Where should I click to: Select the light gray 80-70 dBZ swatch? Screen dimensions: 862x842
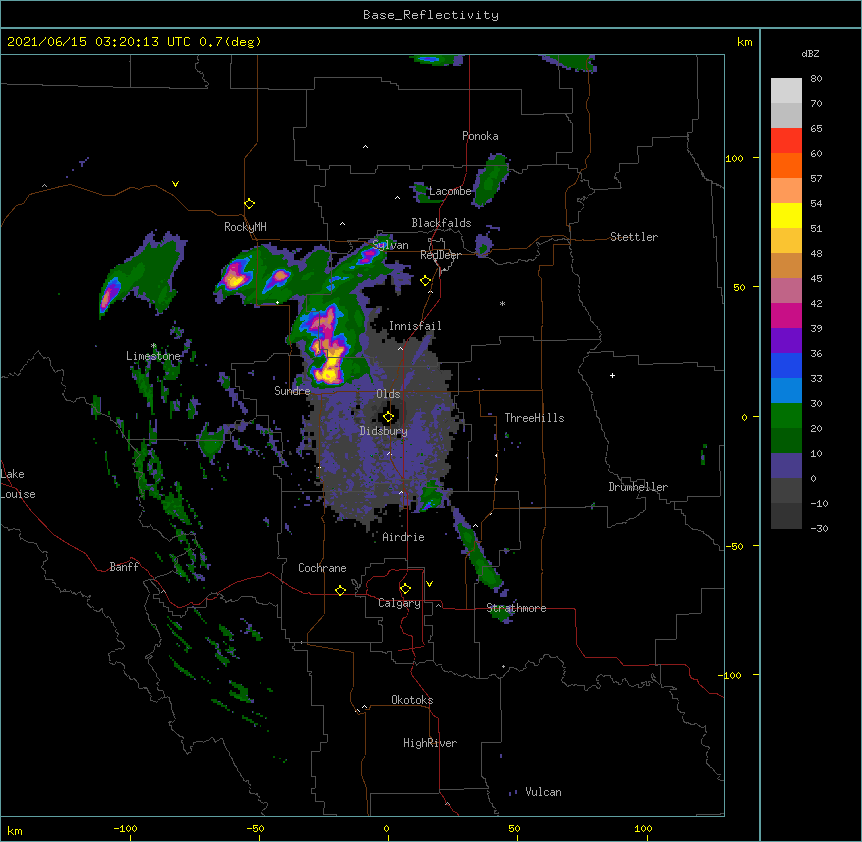click(x=786, y=91)
